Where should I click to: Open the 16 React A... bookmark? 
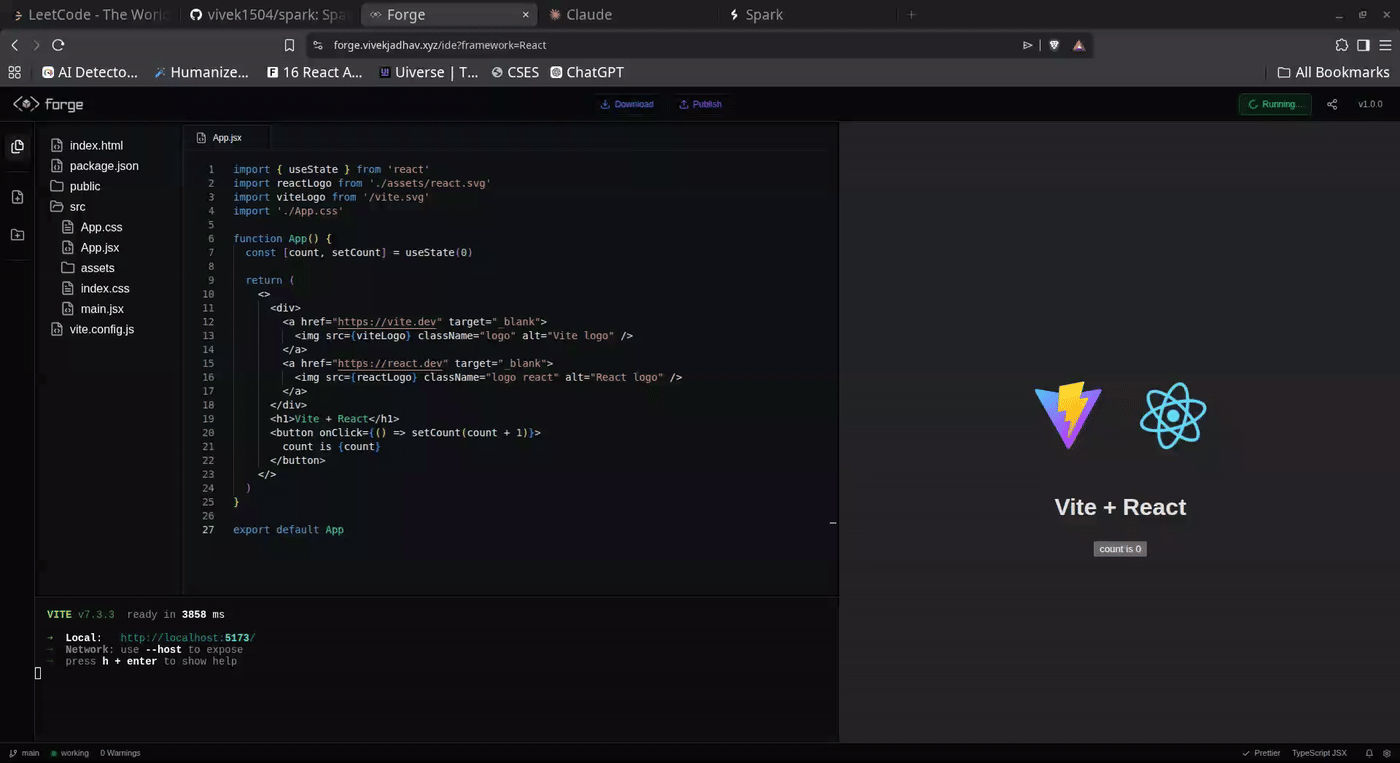point(315,72)
